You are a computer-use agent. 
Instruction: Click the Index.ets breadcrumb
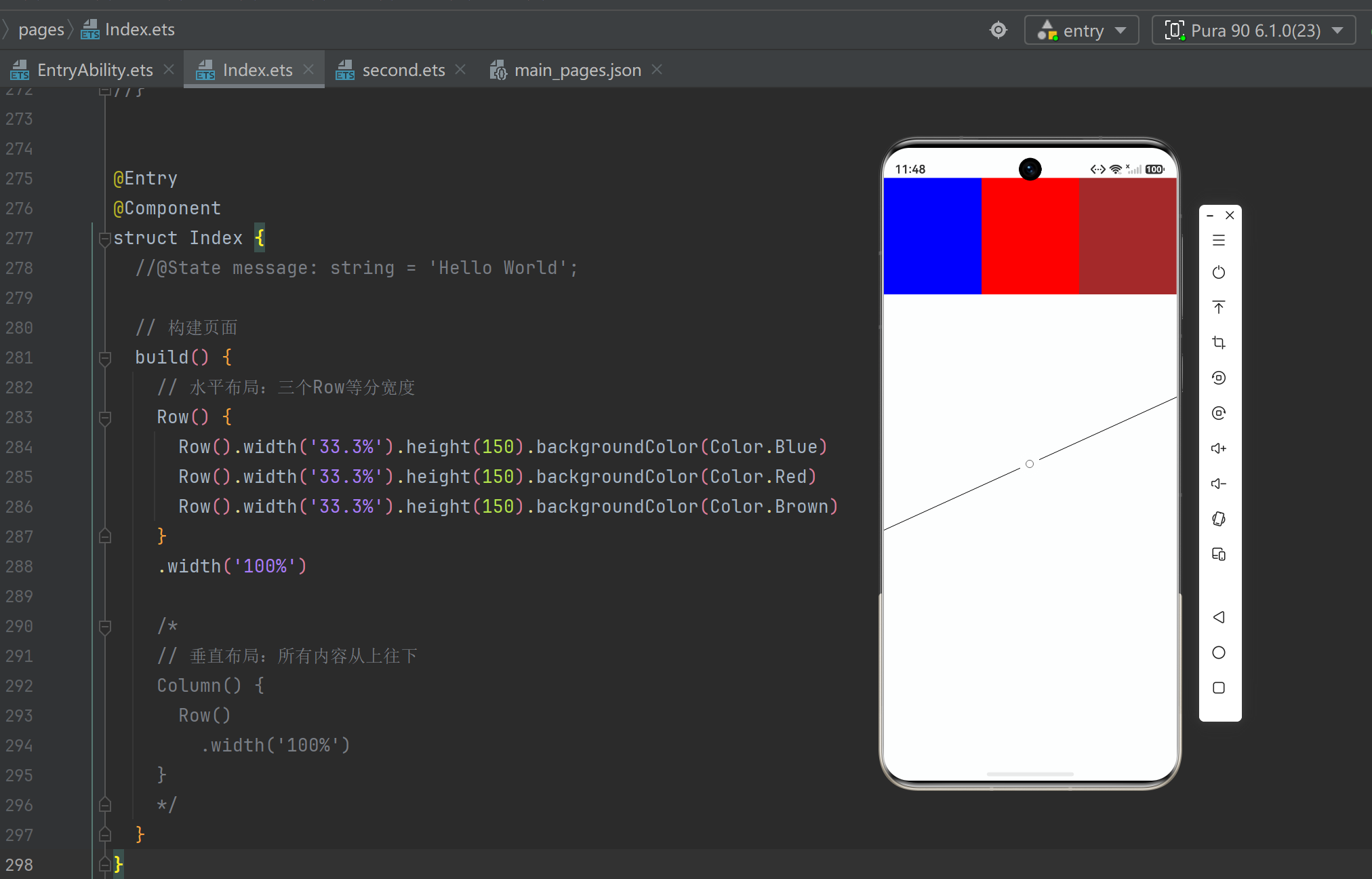tap(128, 30)
